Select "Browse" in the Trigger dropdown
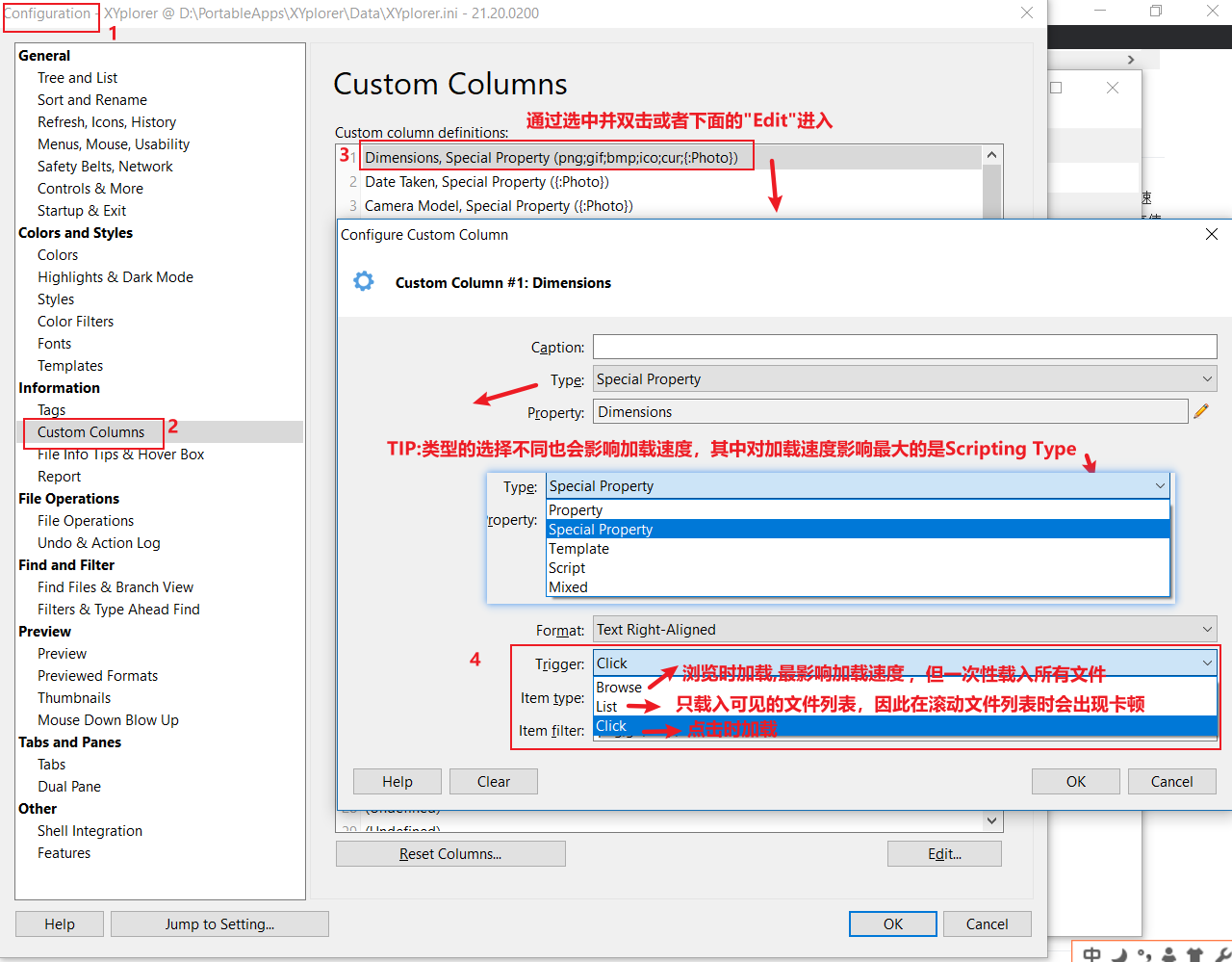 tap(622, 687)
